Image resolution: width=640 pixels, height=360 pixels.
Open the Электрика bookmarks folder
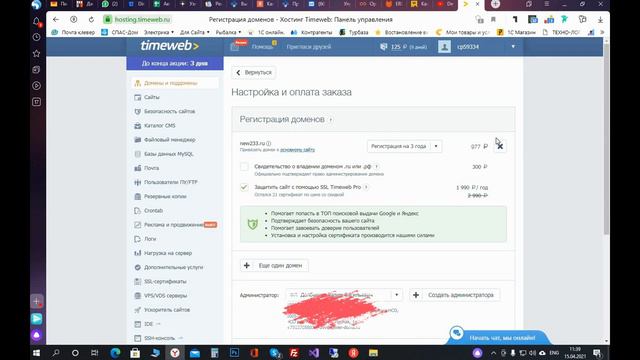159,32
